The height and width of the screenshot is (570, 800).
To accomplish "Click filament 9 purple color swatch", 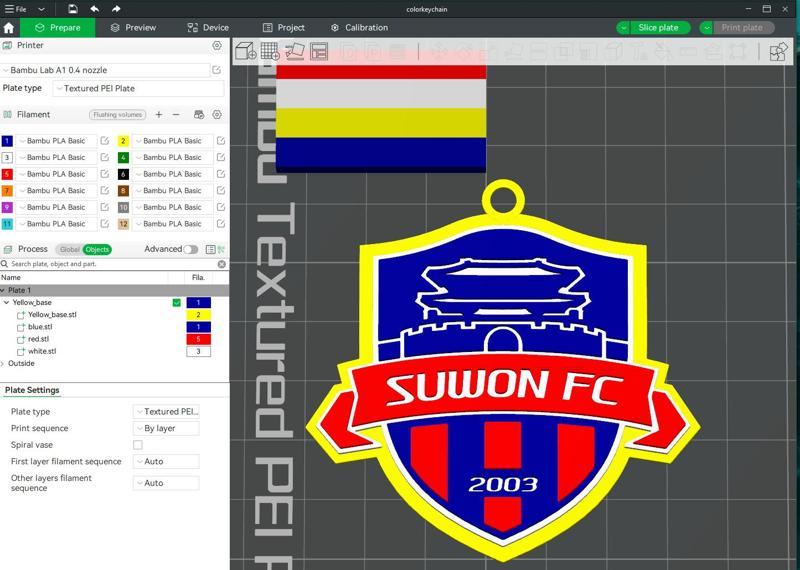I will 7,207.
